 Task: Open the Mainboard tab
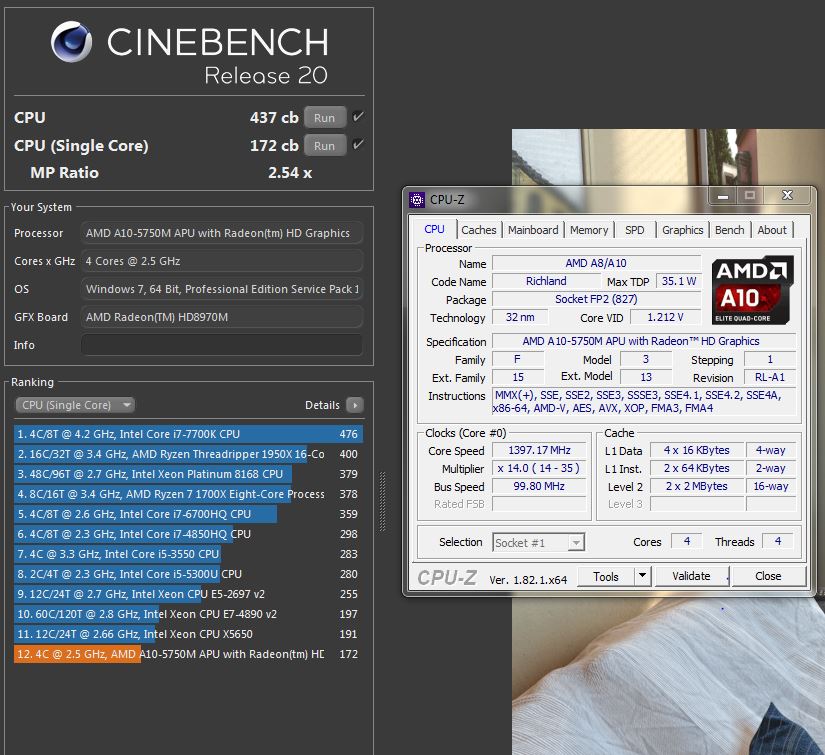coord(533,230)
